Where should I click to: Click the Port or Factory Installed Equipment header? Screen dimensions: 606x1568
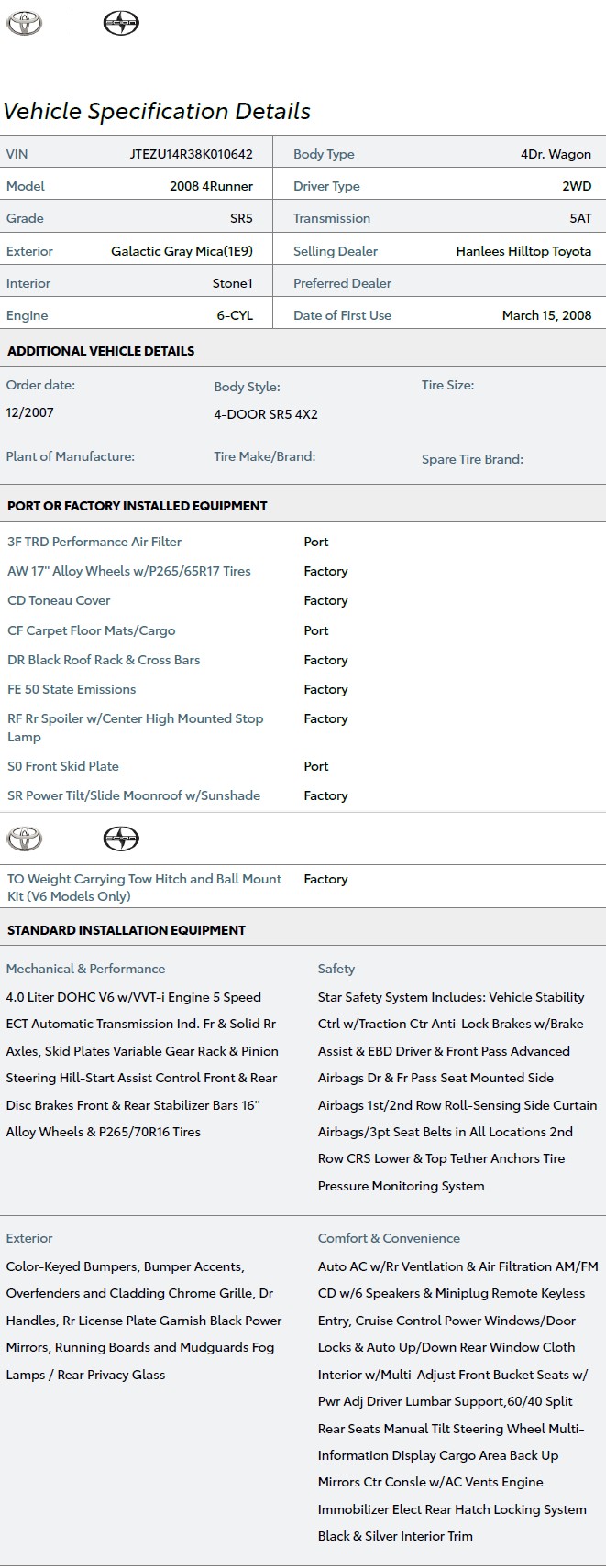(138, 506)
